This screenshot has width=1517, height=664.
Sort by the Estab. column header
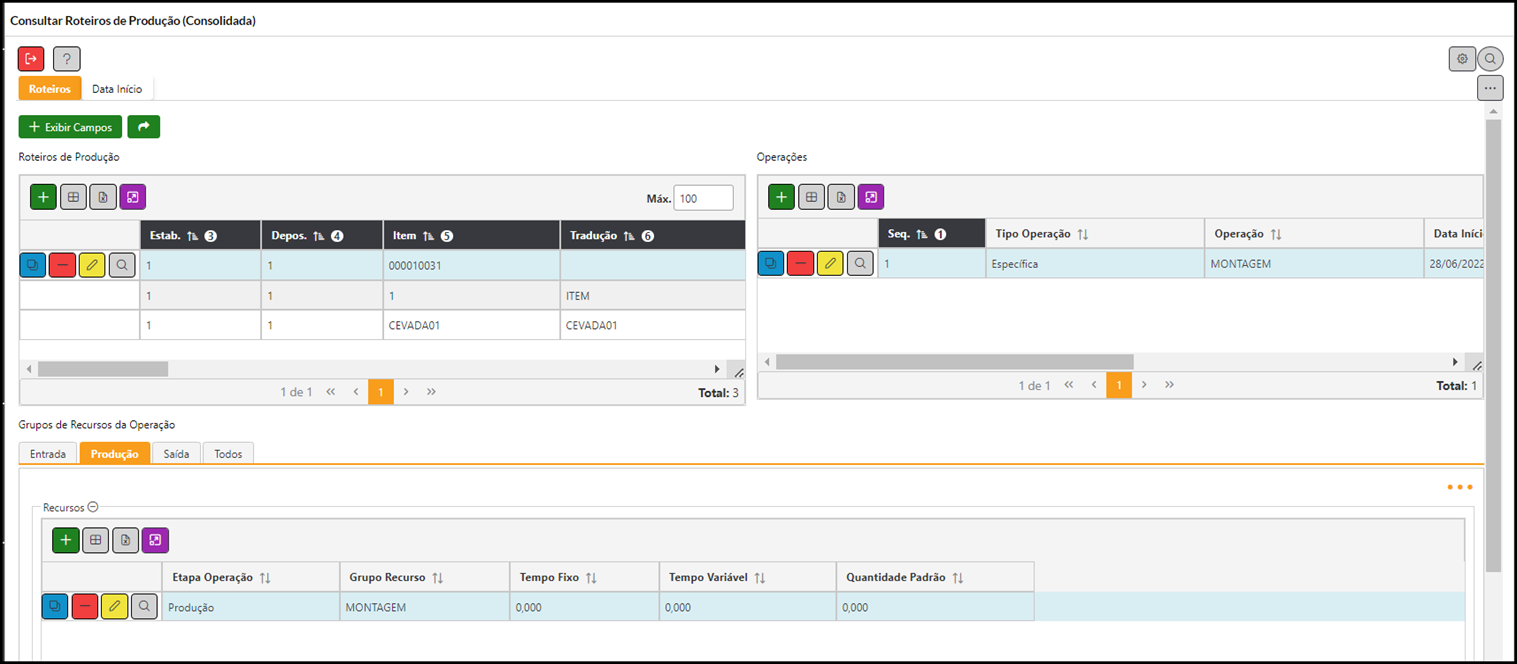[200, 236]
